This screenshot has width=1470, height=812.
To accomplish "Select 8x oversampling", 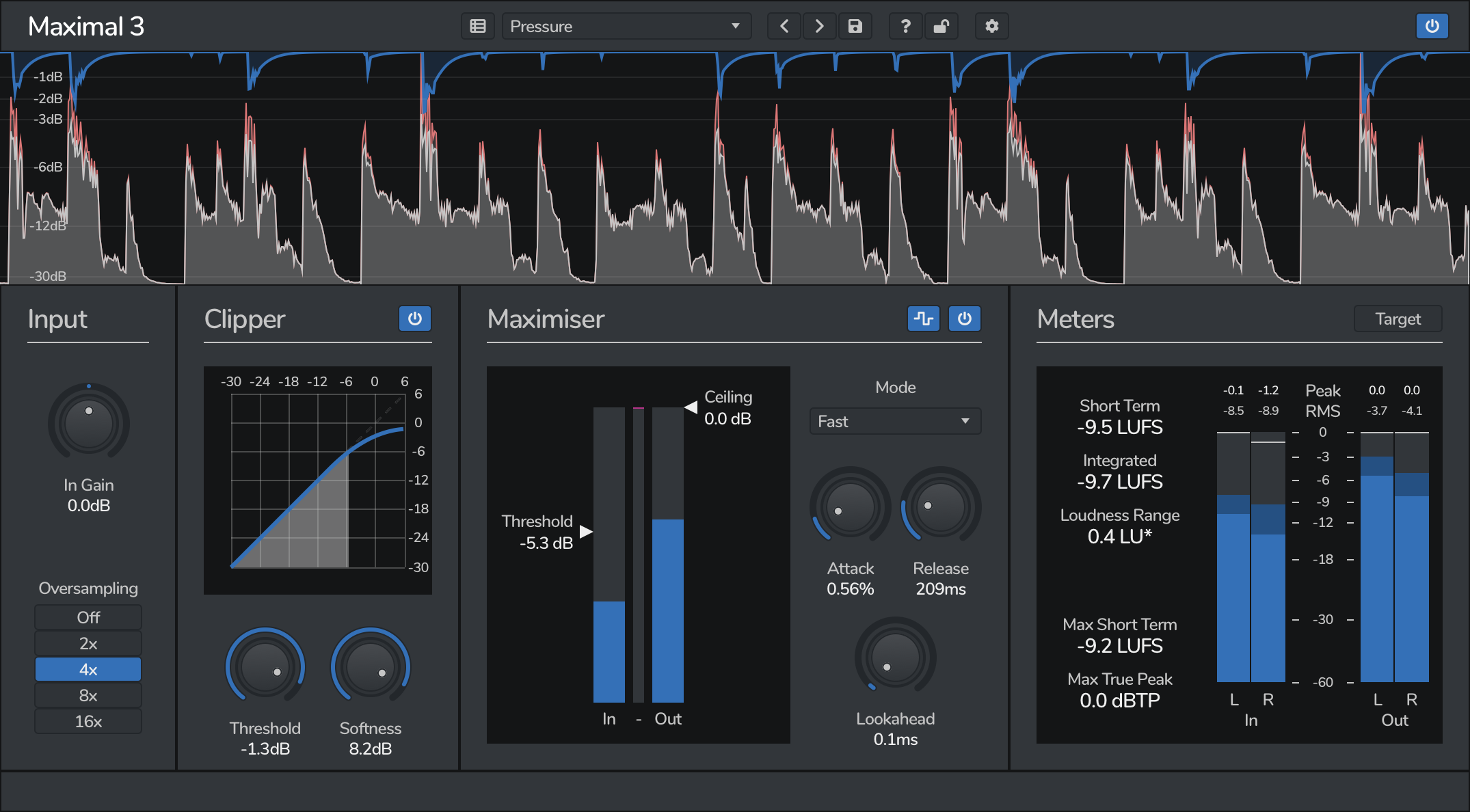I will [x=88, y=695].
